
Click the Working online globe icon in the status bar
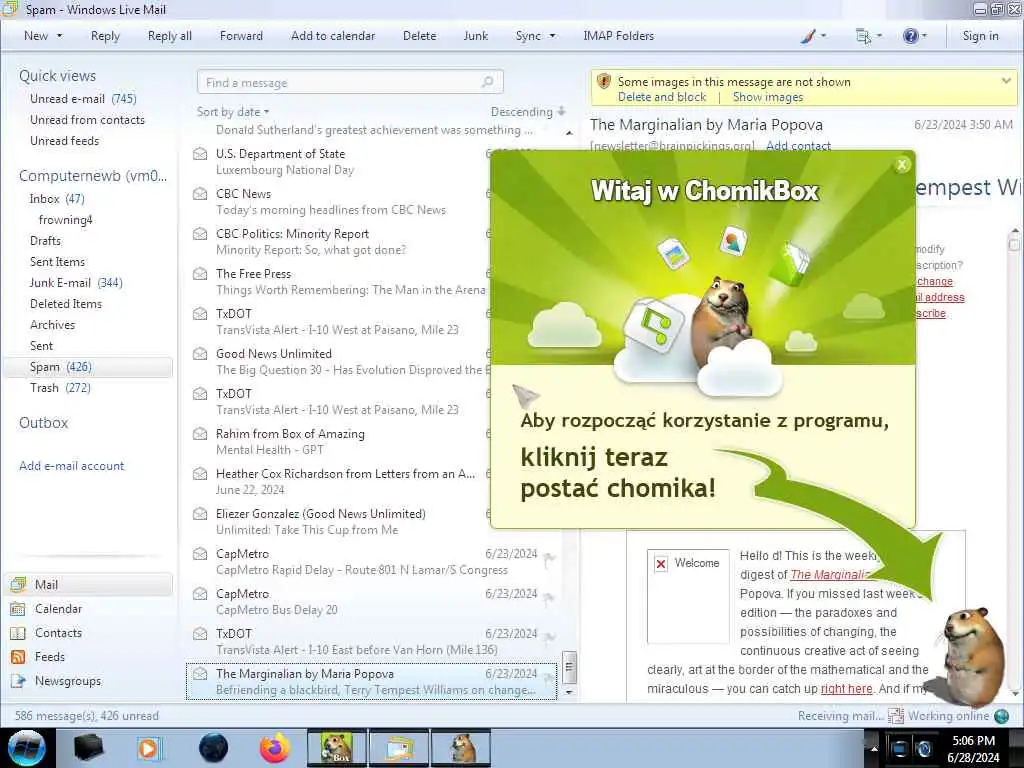1002,716
